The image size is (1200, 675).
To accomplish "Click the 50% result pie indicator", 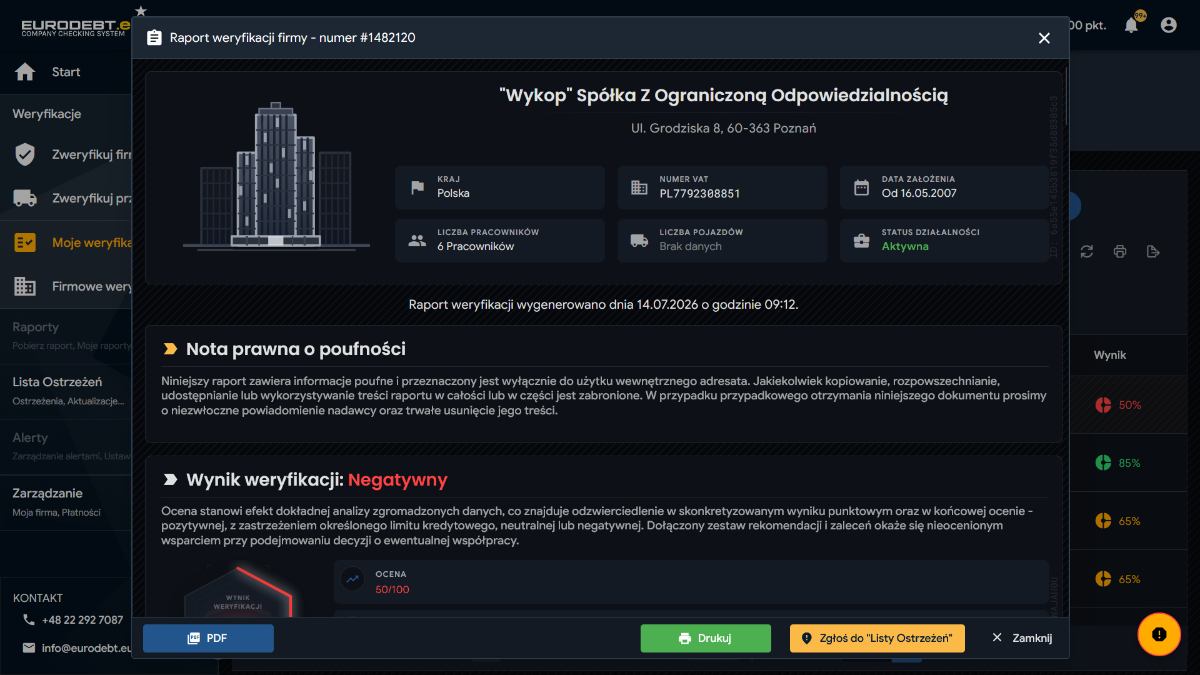I will coord(1104,405).
